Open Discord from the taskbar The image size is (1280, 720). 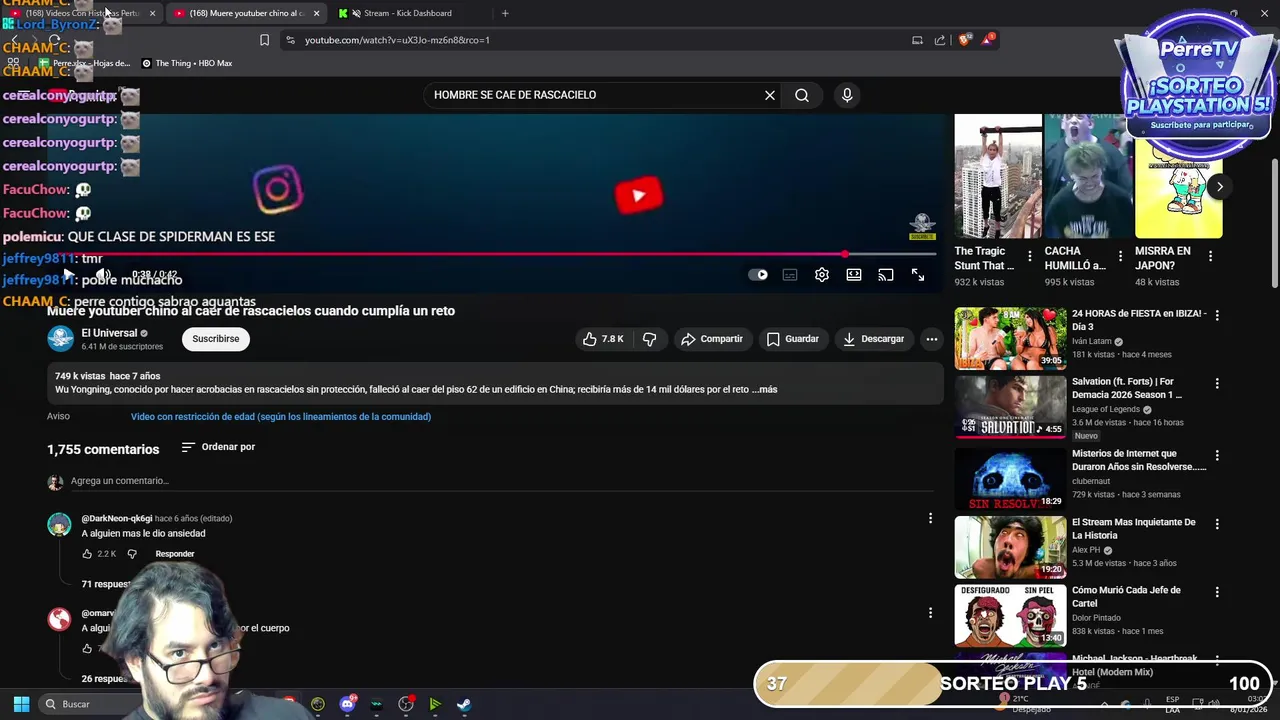click(347, 704)
